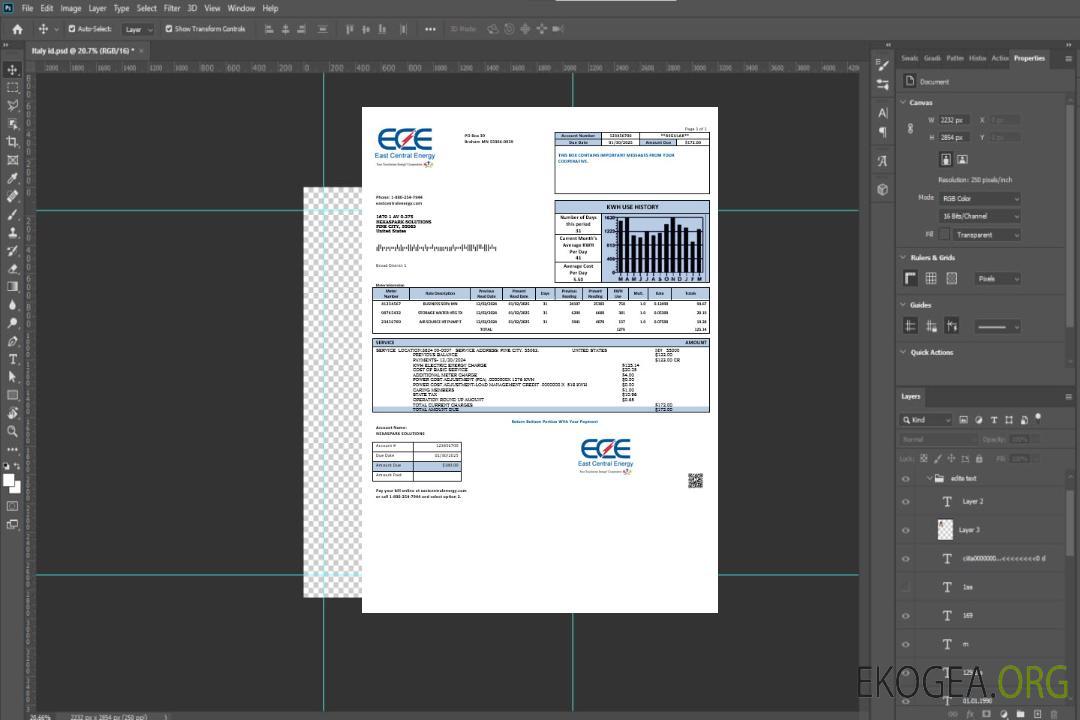Filter layers by type (T) icon
This screenshot has width=1080, height=720.
(x=994, y=420)
